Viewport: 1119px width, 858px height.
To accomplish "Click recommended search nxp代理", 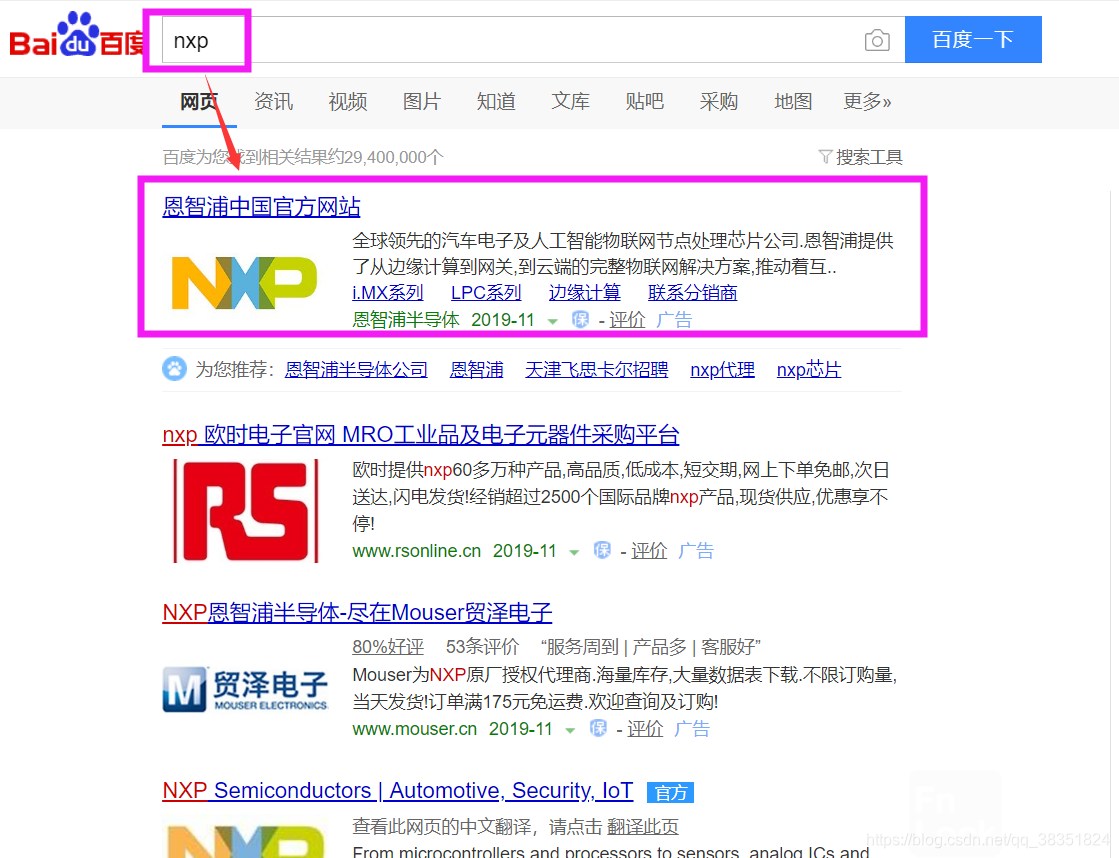I will click(x=722, y=370).
